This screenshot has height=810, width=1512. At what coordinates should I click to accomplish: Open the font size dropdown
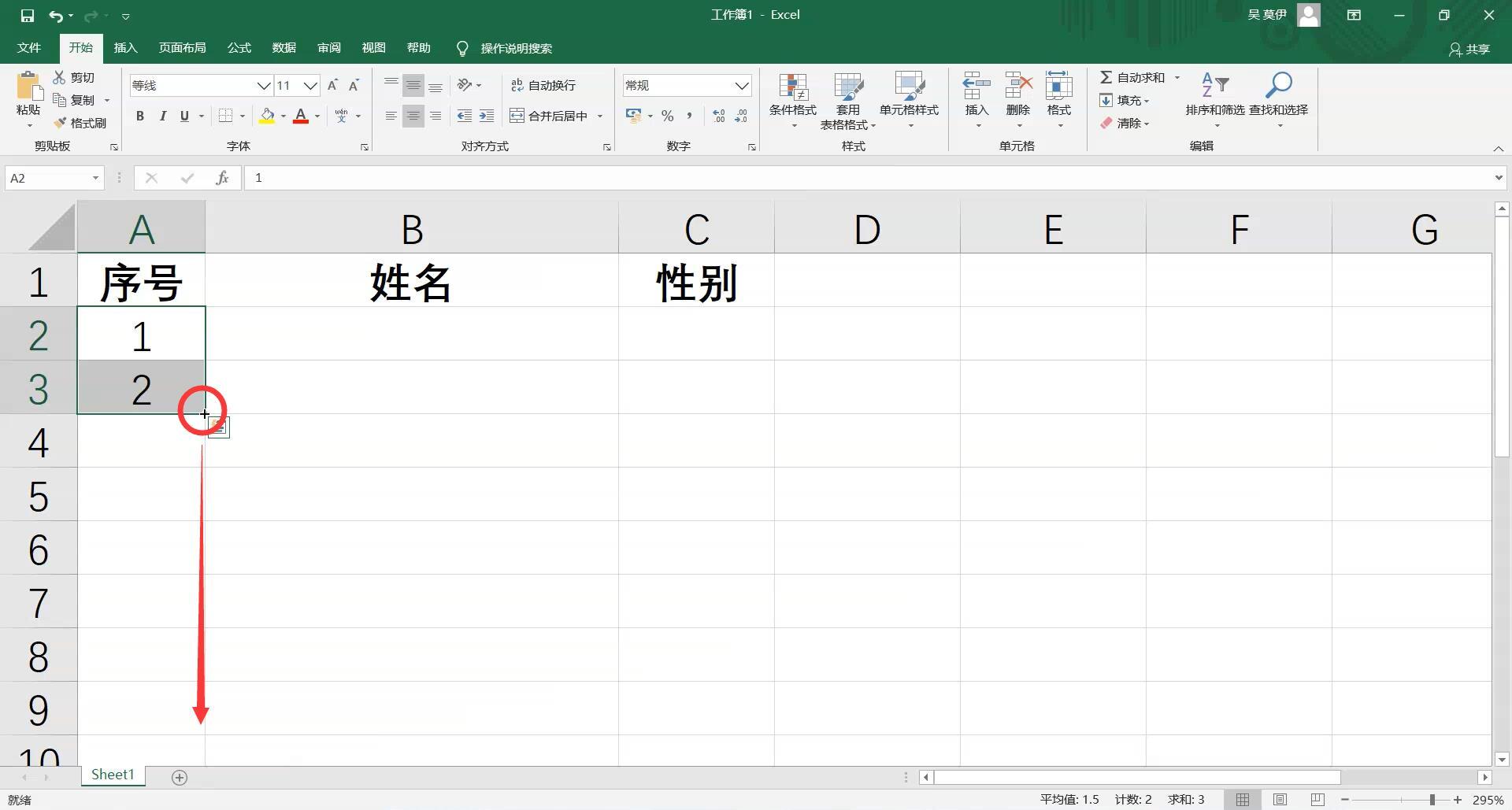coord(310,85)
